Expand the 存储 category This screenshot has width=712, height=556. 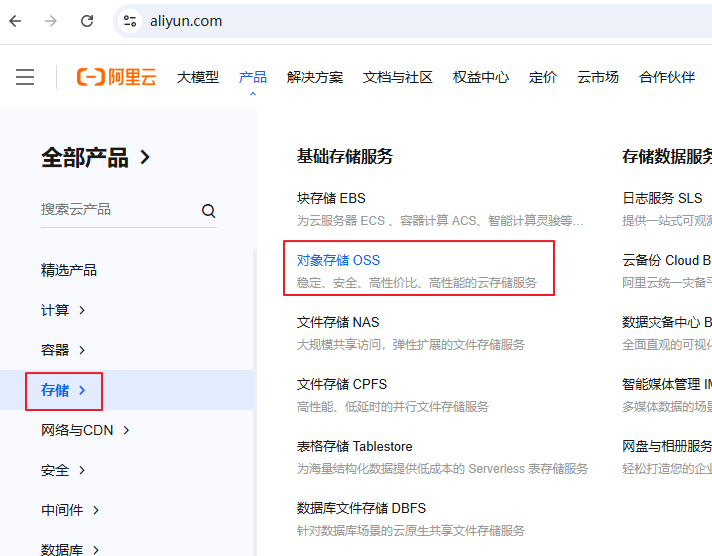point(63,390)
